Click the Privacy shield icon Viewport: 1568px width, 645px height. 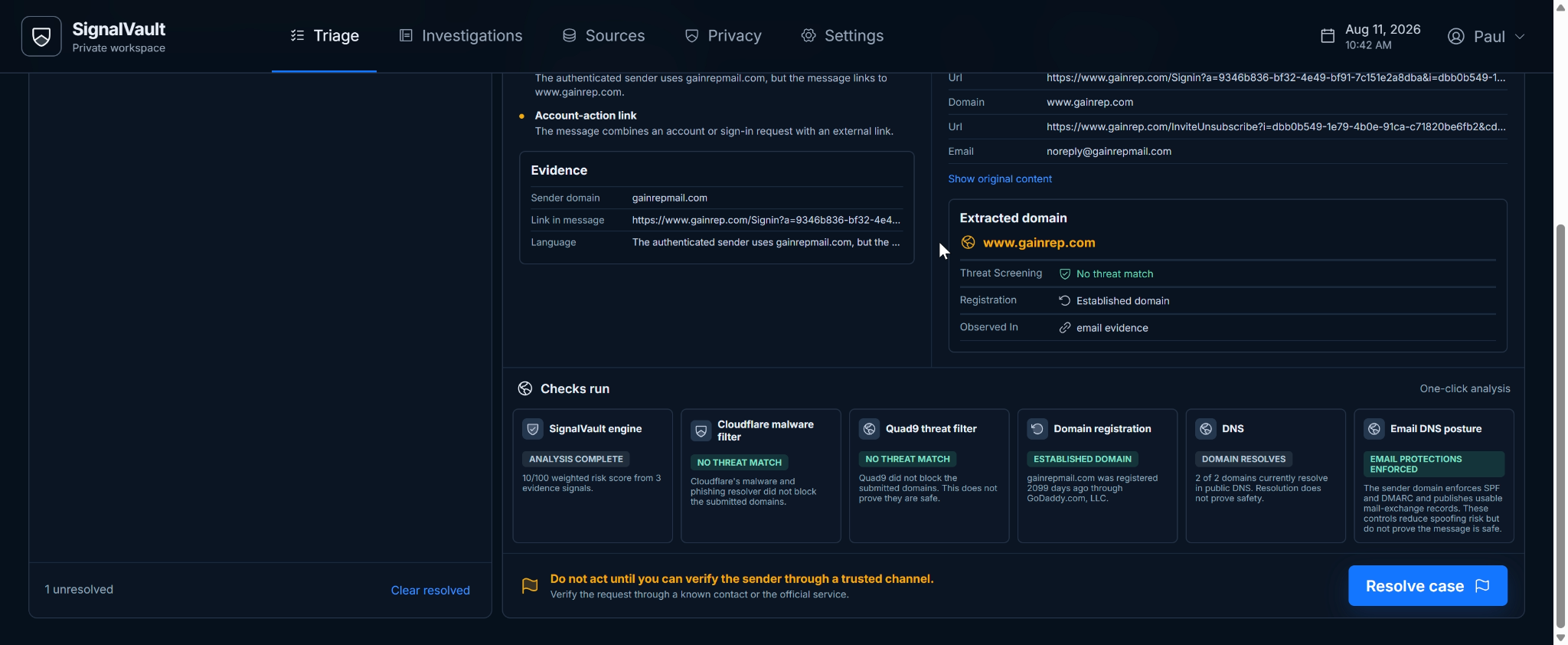point(691,36)
